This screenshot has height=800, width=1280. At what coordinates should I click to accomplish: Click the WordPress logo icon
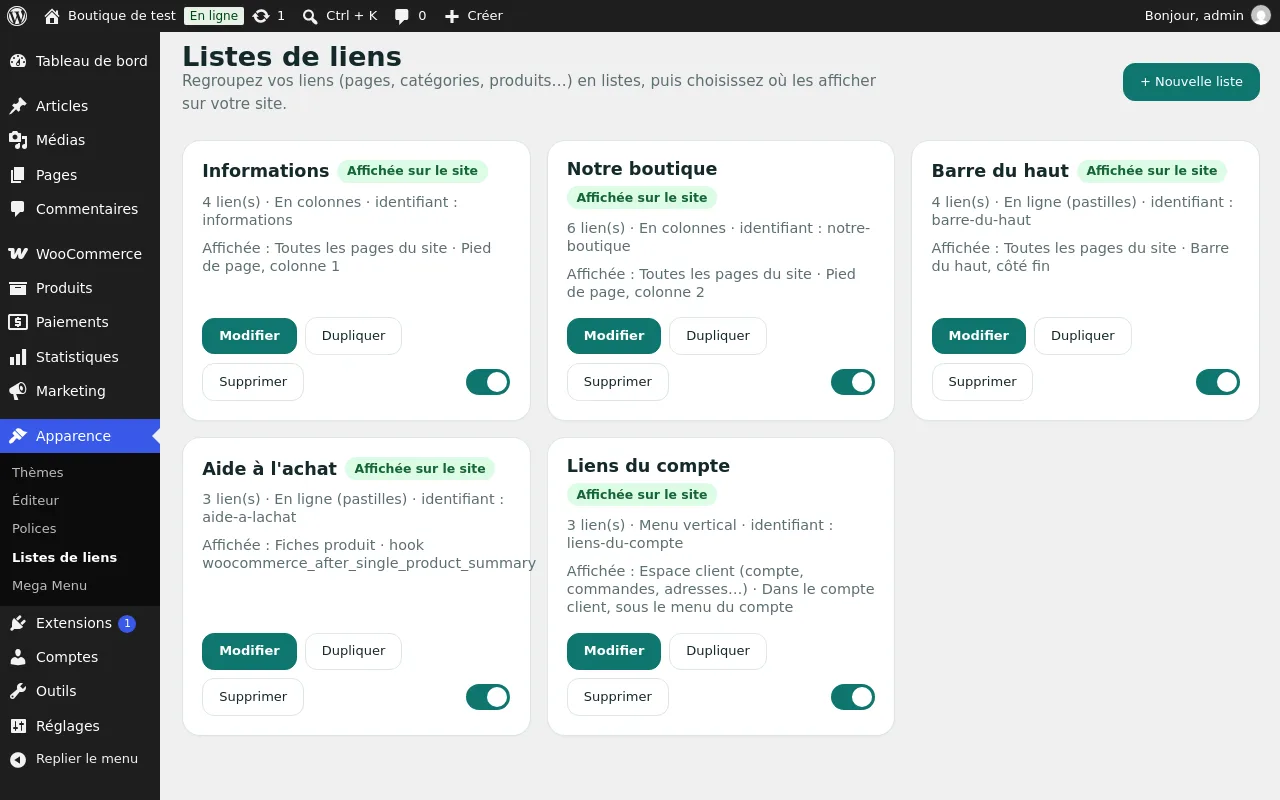tap(16, 16)
